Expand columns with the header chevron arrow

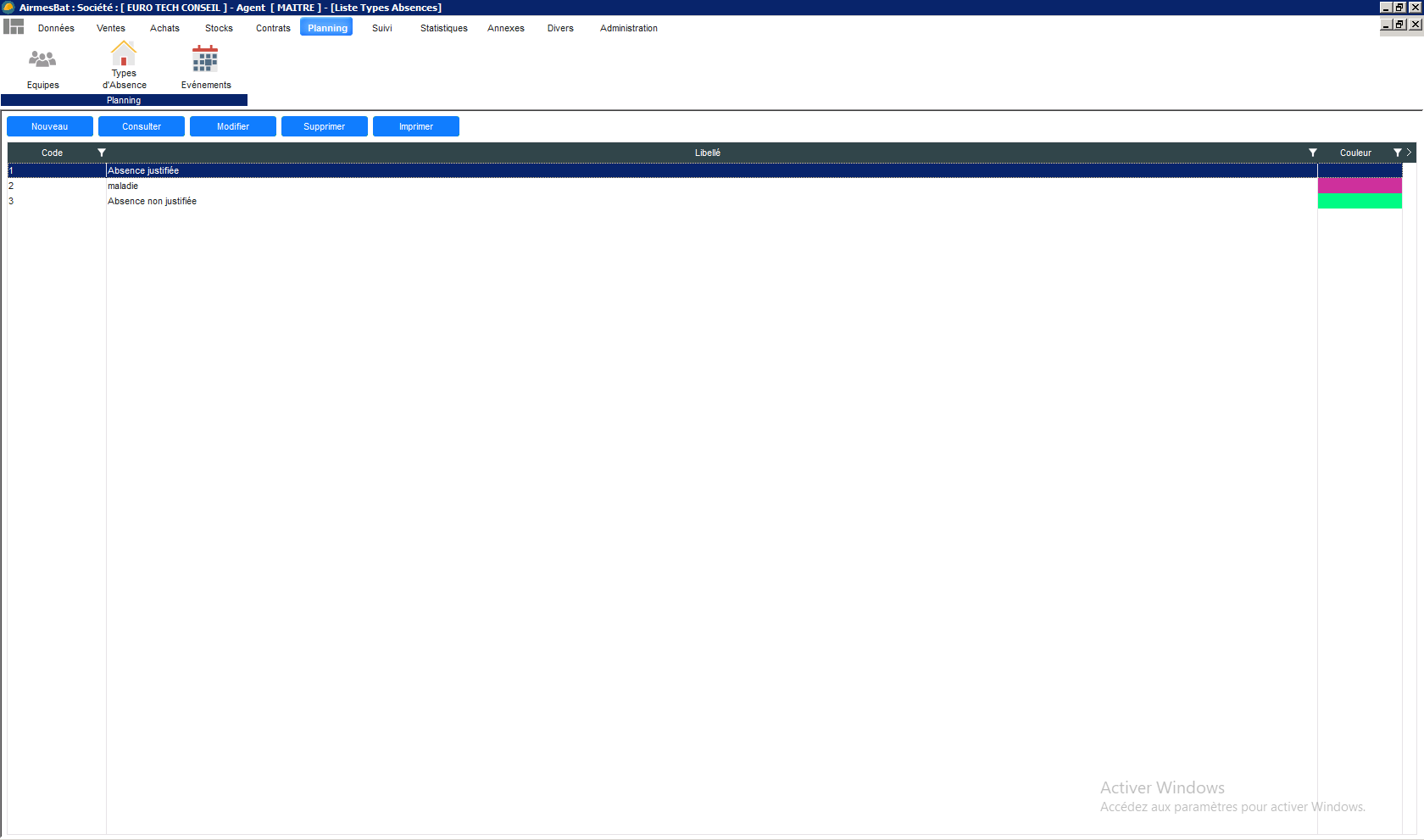[1409, 153]
